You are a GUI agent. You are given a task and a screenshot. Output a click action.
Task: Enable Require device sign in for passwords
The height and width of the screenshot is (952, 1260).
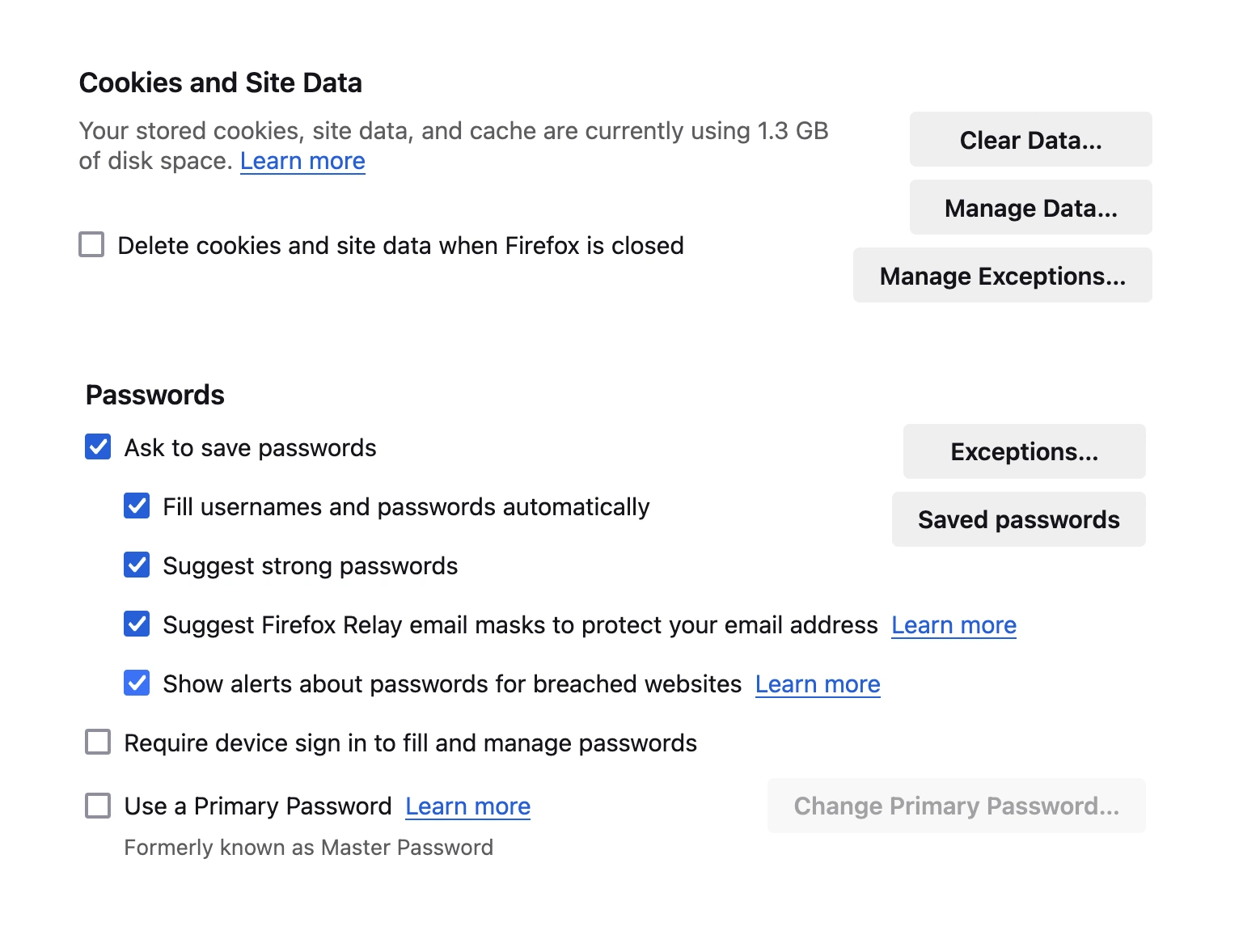(97, 742)
